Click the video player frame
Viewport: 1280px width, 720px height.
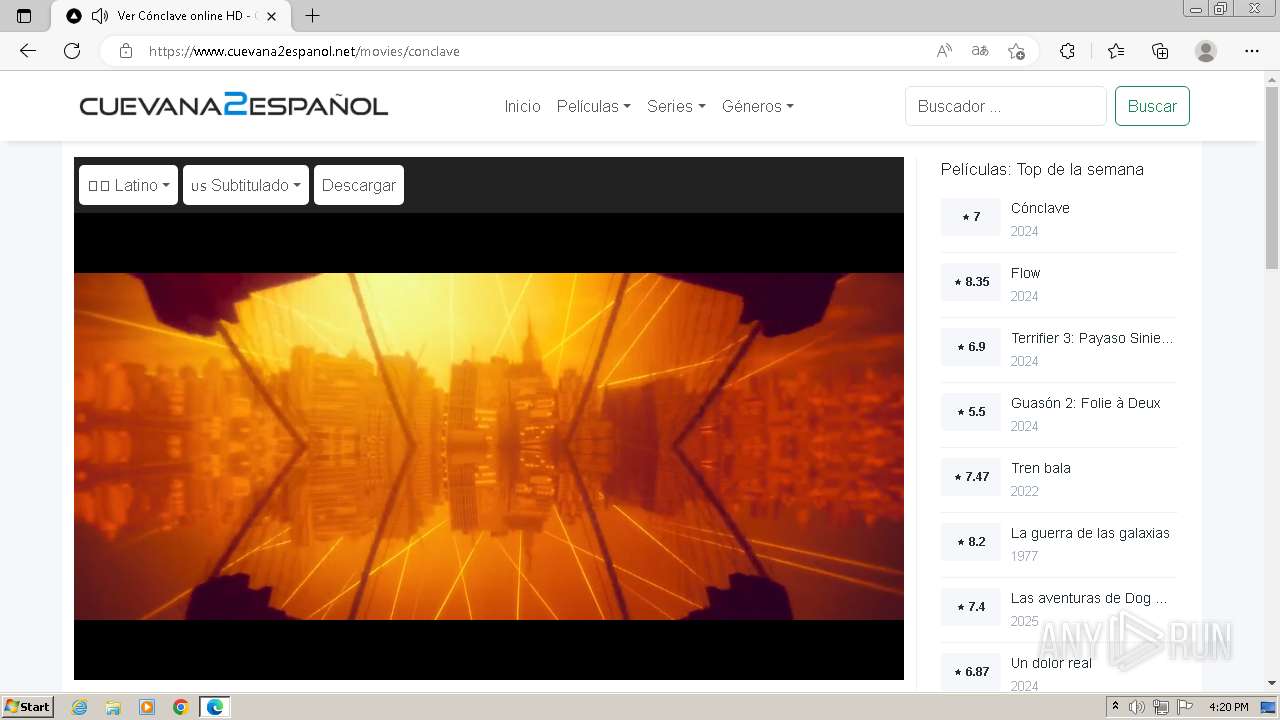pyautogui.click(x=489, y=446)
